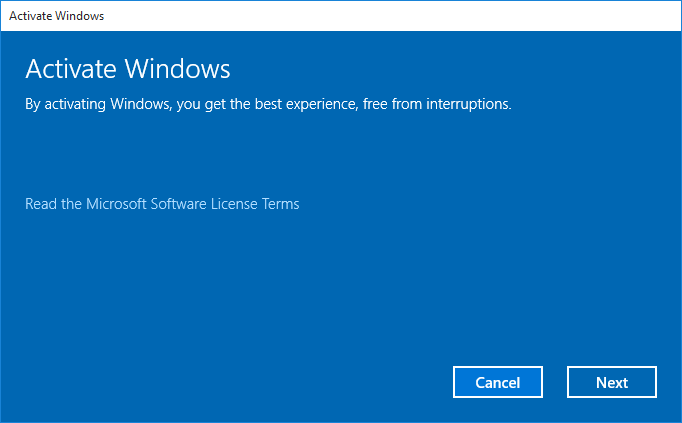Select the 'By activating Windows' description text
The height and width of the screenshot is (423, 682).
(268, 104)
